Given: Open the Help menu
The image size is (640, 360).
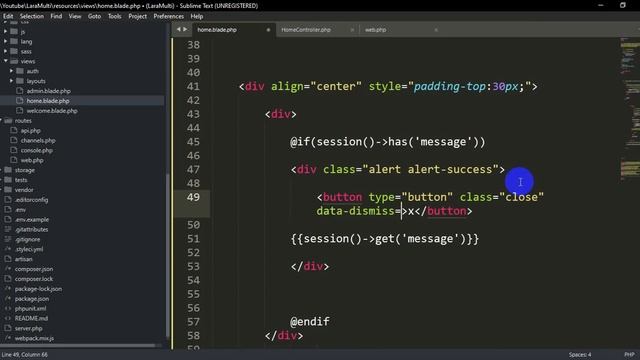Looking at the screenshot, I should point(197,16).
